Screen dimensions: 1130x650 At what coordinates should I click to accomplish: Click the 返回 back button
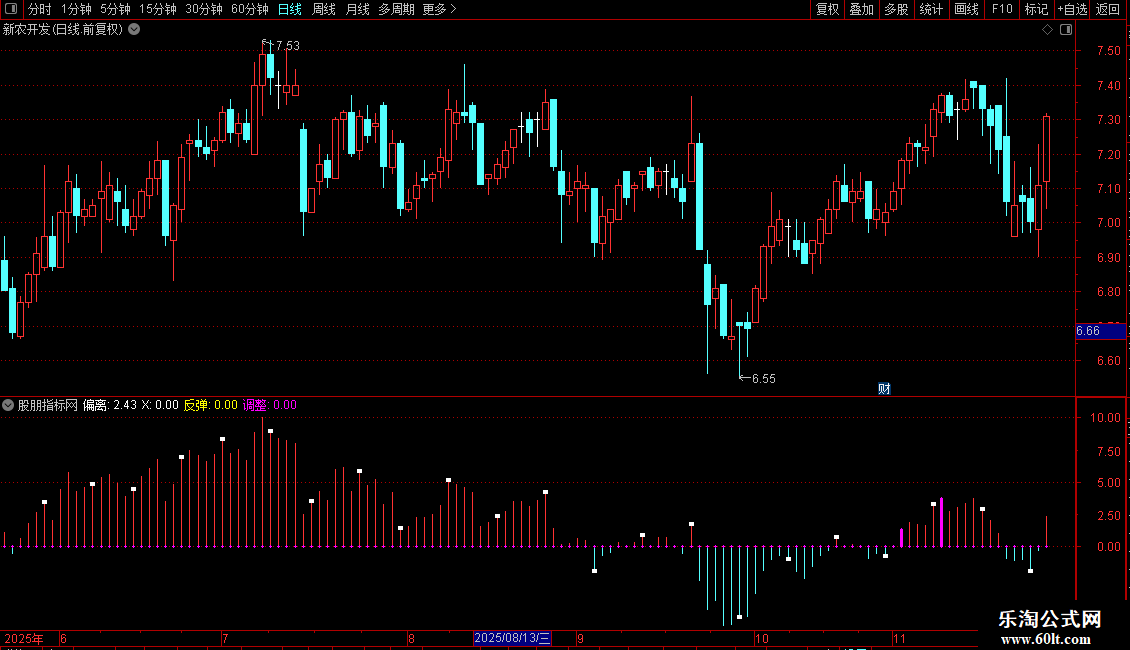[x=1108, y=9]
